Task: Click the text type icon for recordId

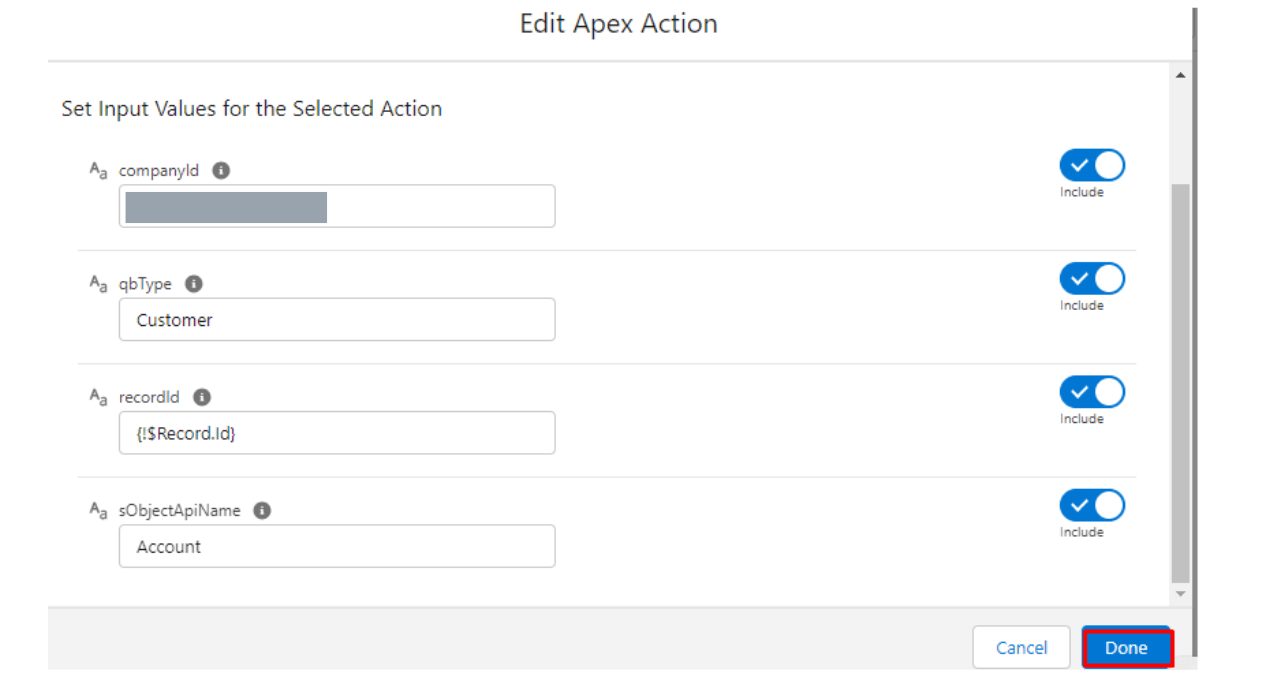Action: 98,397
